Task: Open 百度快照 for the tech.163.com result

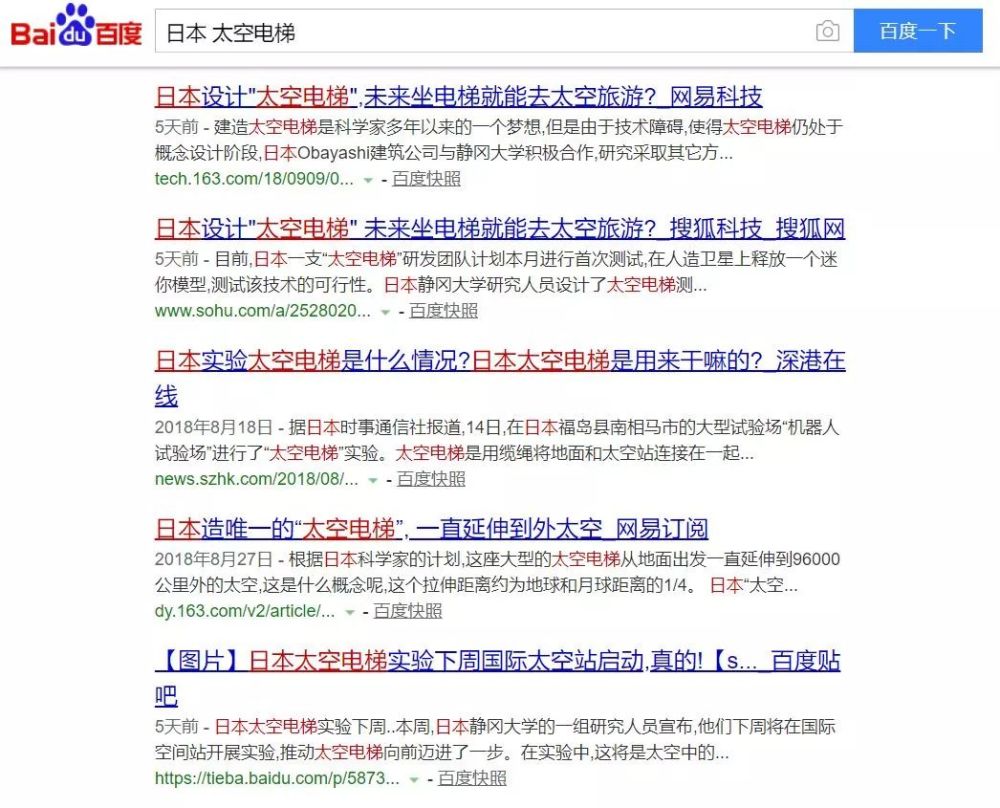Action: pyautogui.click(x=426, y=179)
